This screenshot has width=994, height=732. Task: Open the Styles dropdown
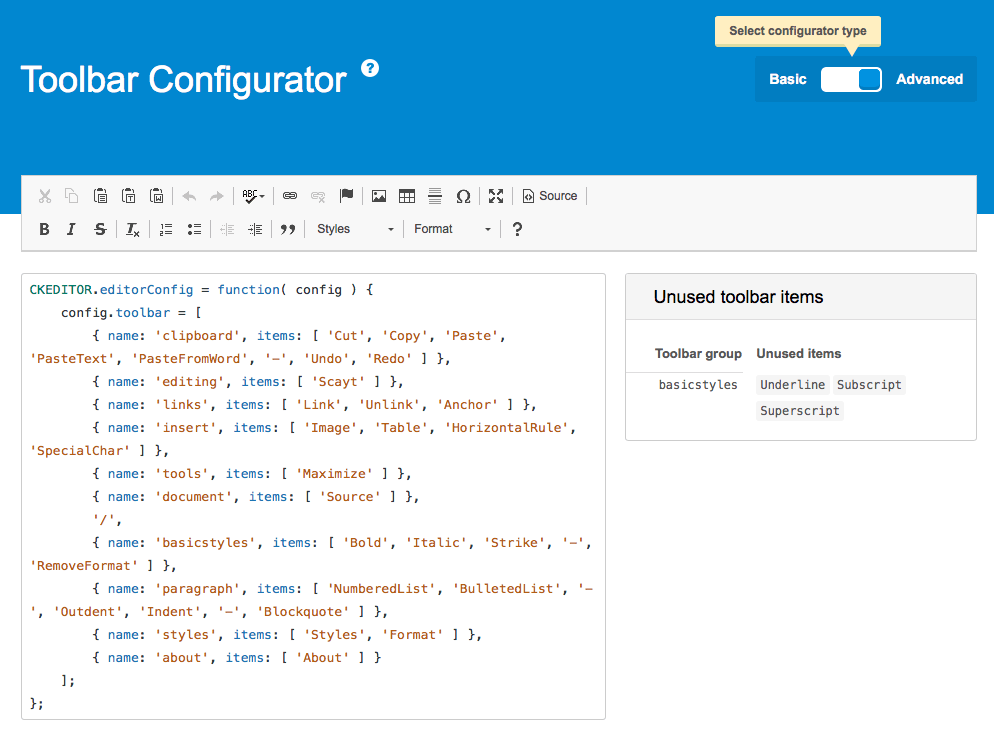[355, 229]
